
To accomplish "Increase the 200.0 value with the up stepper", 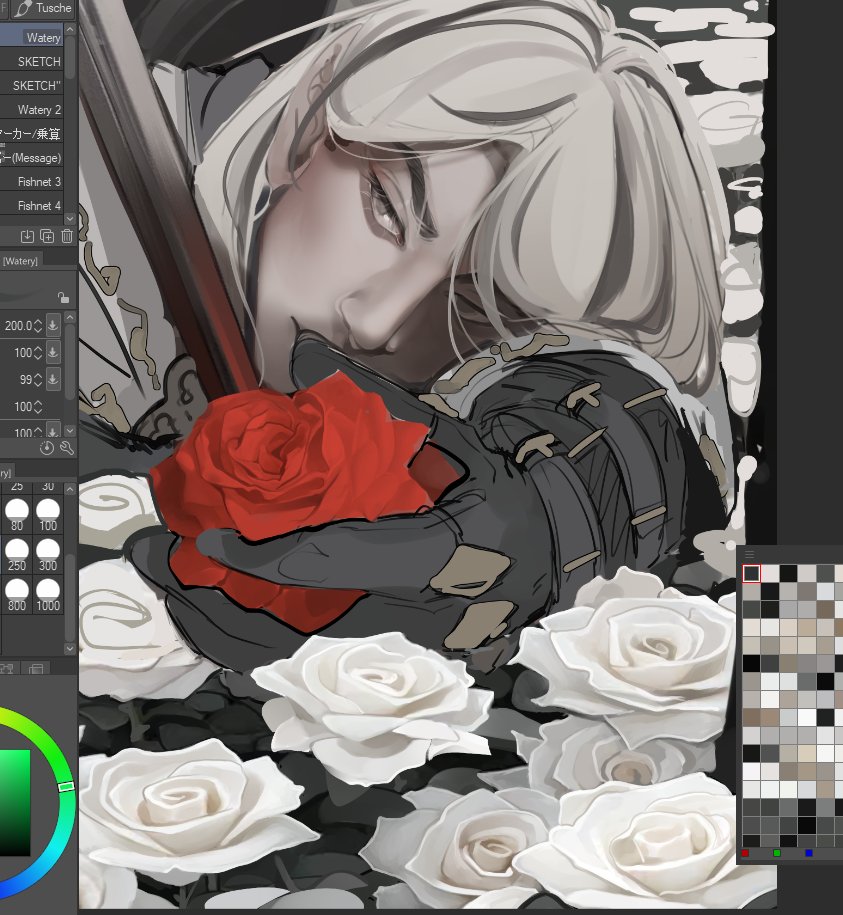I will click(37, 320).
